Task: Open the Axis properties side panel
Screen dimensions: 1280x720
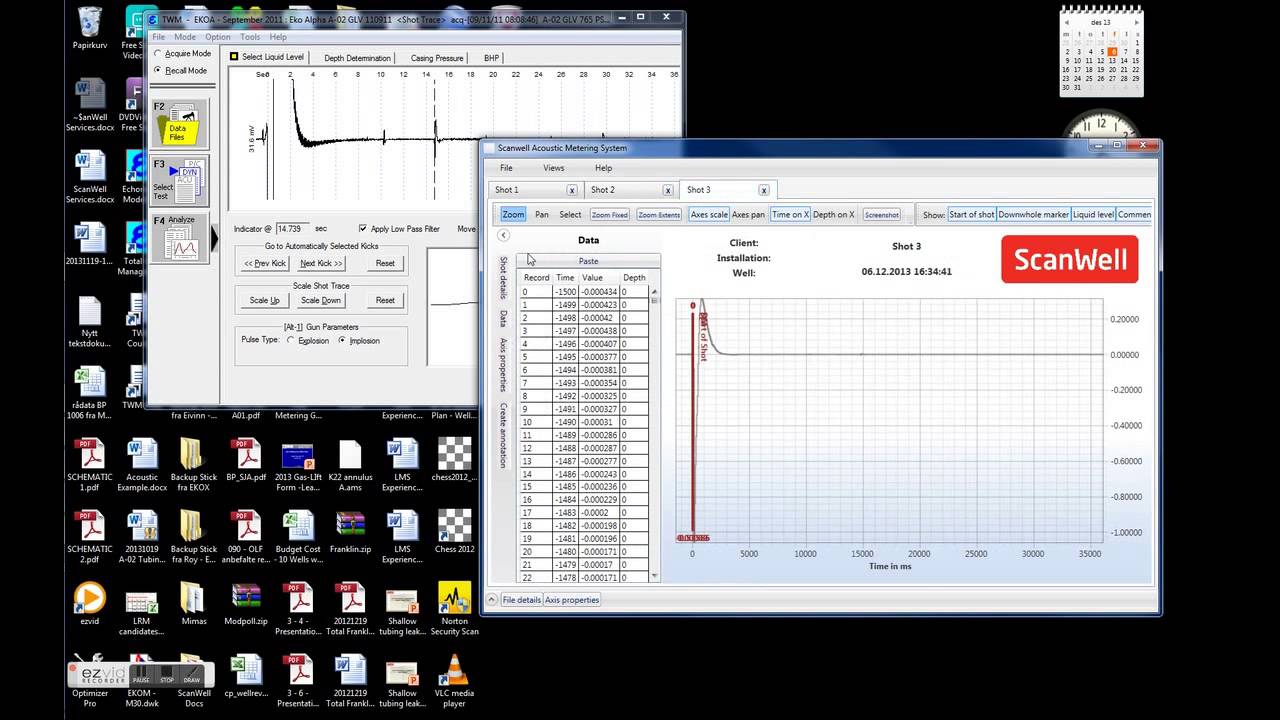Action: (x=503, y=365)
